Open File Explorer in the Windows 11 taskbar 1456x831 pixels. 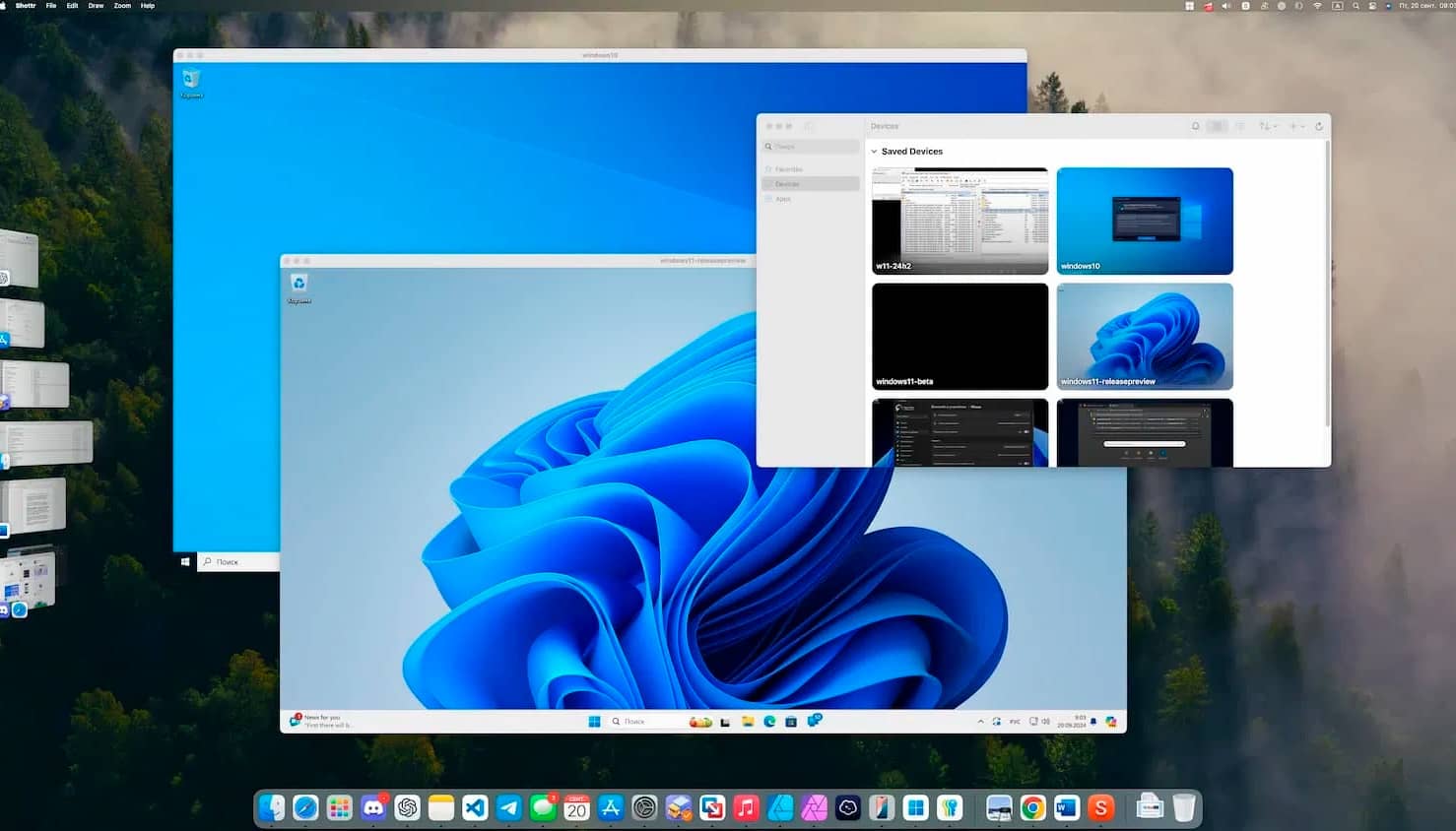pyautogui.click(x=748, y=722)
